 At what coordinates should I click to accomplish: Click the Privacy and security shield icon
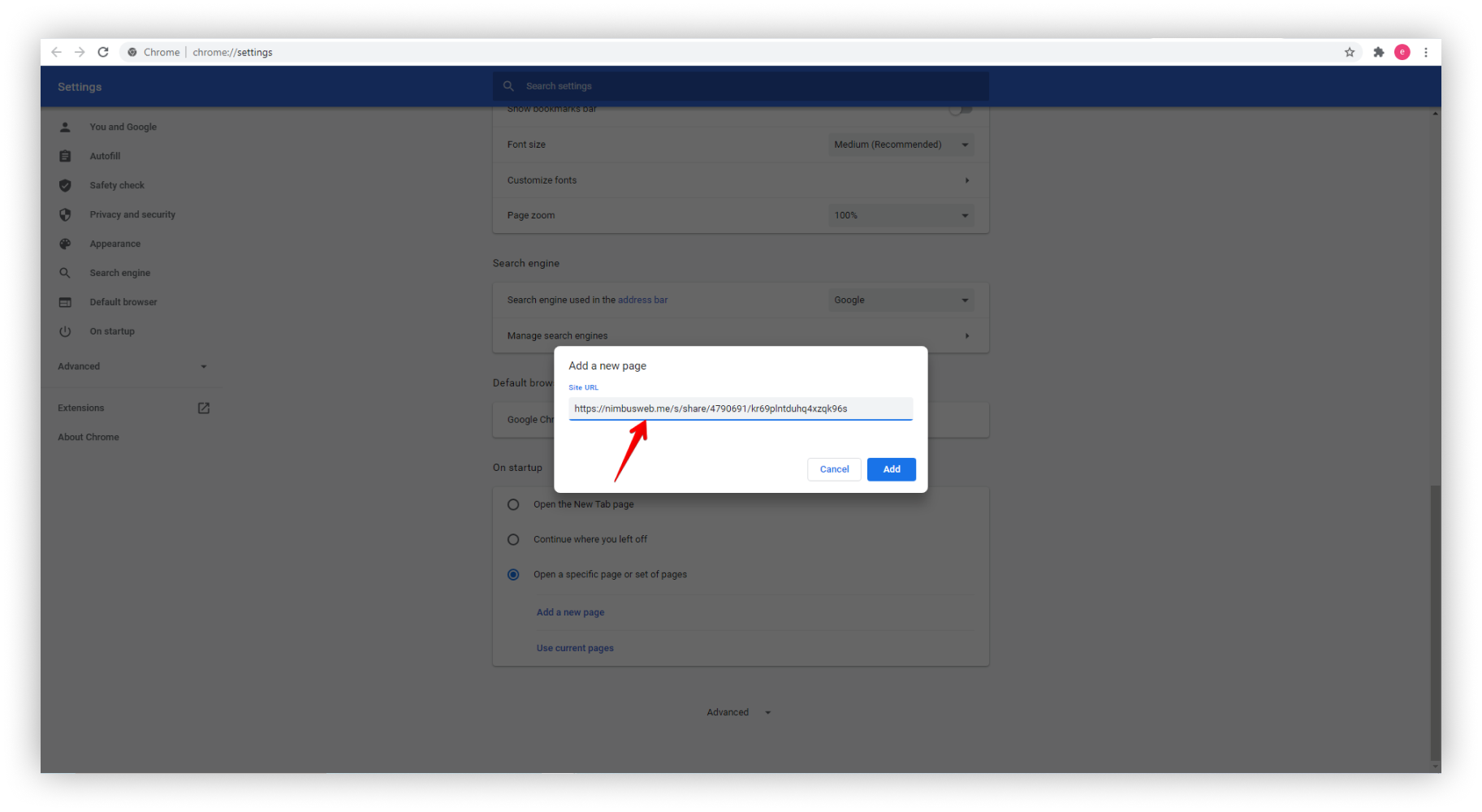[x=65, y=214]
